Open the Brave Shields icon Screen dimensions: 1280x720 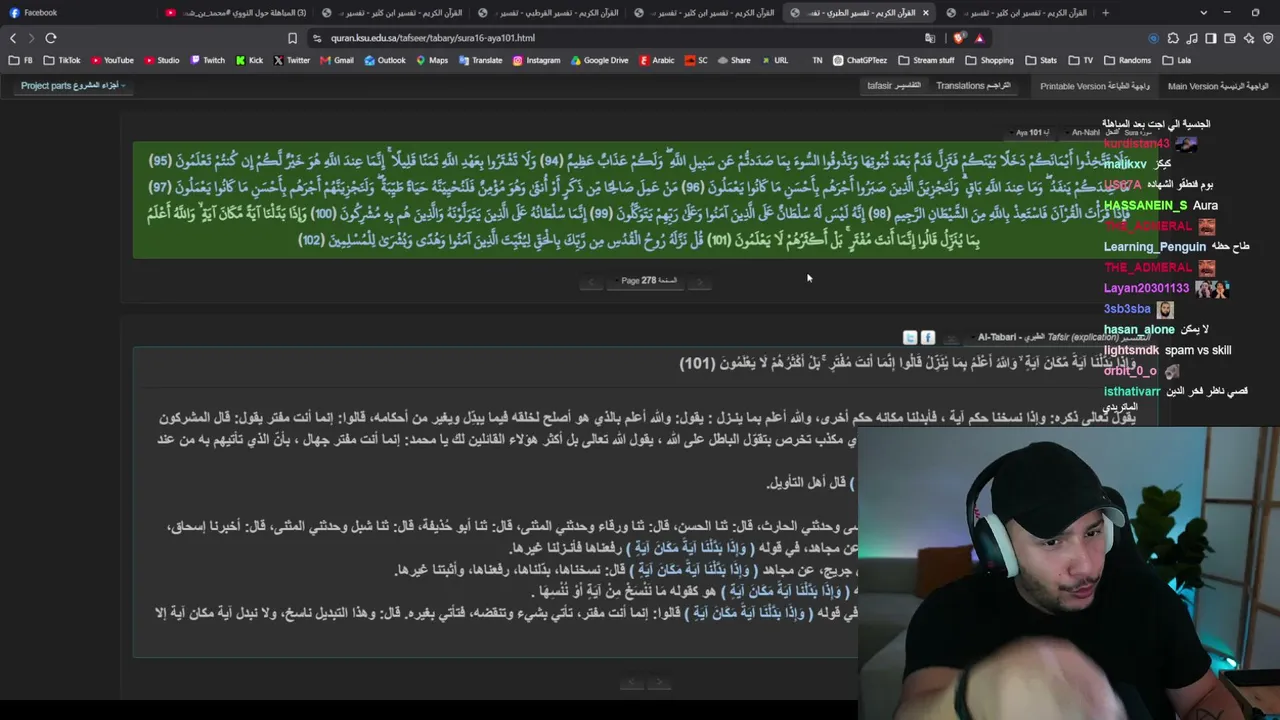click(x=959, y=38)
